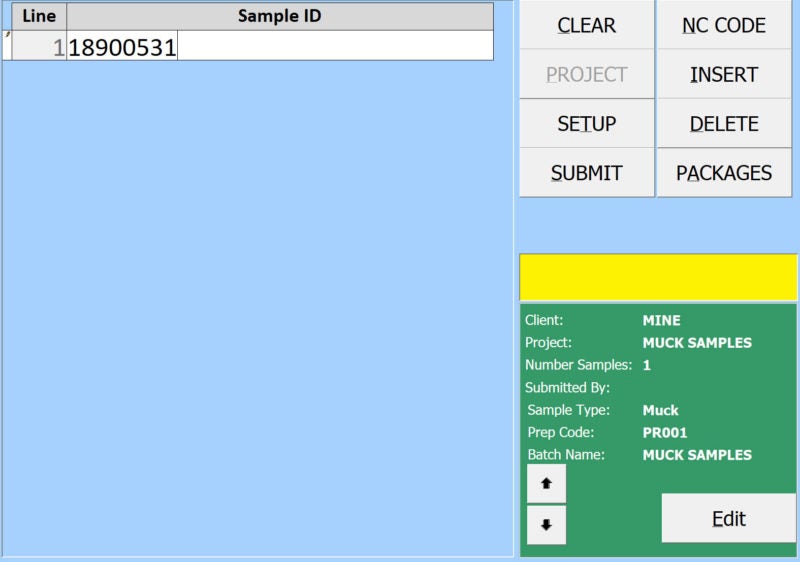Select the greyed PROJECT button

coord(587,74)
